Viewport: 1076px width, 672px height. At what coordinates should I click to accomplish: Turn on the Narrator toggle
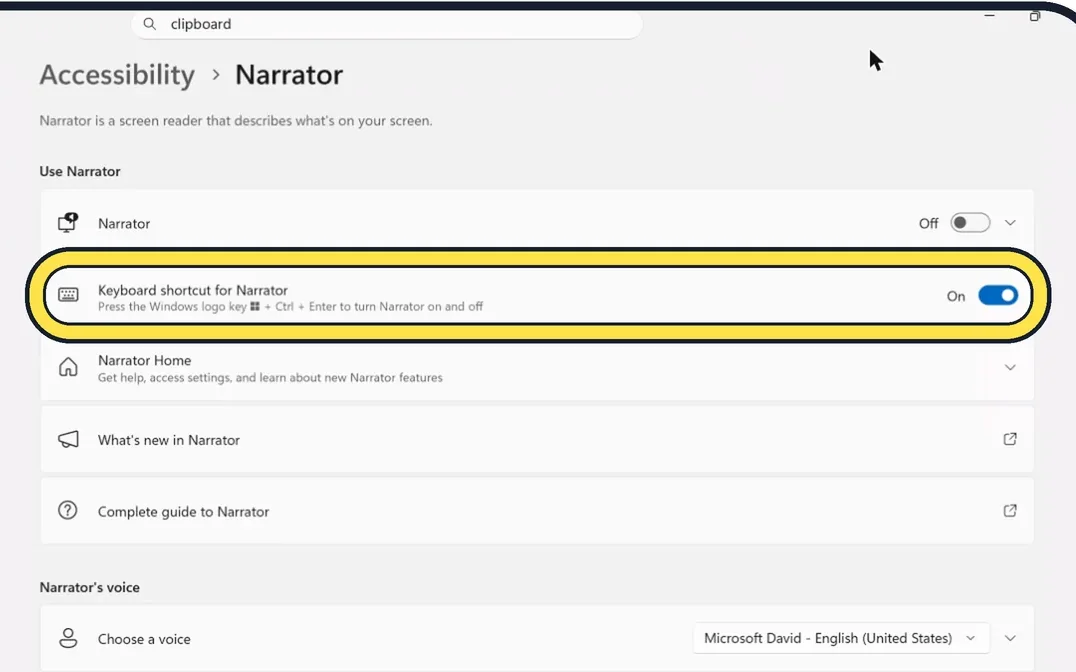(x=970, y=223)
